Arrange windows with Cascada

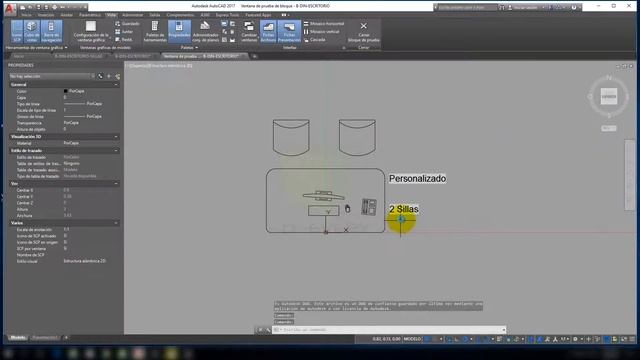[315, 40]
